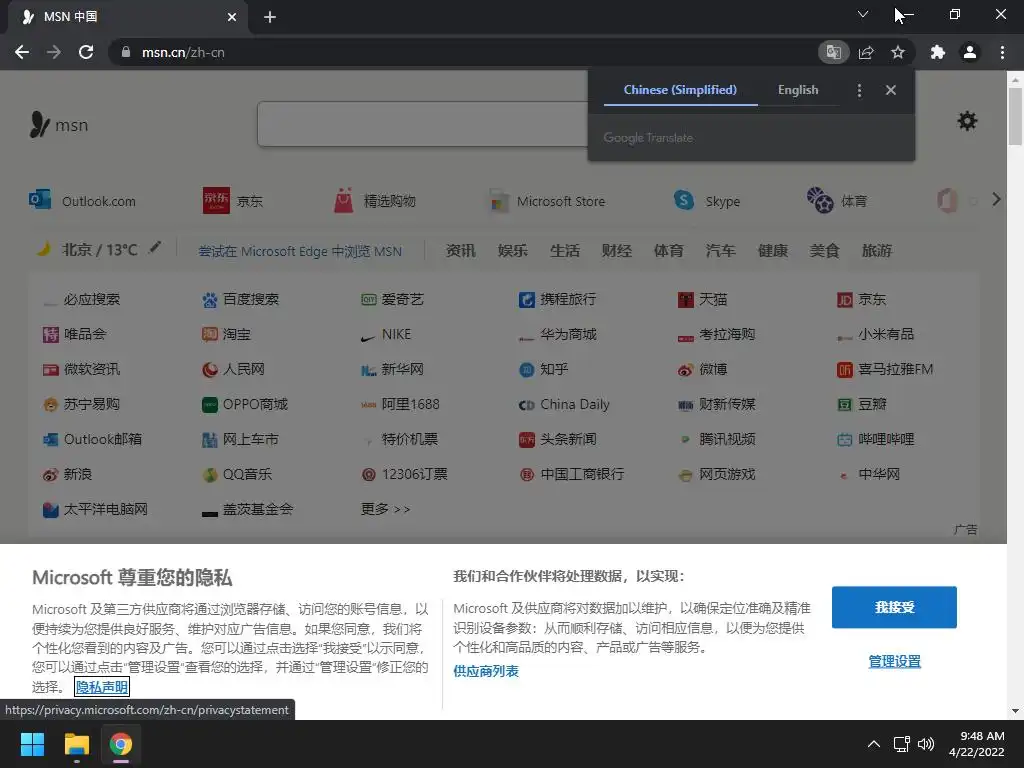
Task: Select Chinese (Simplified) tab in translate popup
Action: tap(680, 90)
